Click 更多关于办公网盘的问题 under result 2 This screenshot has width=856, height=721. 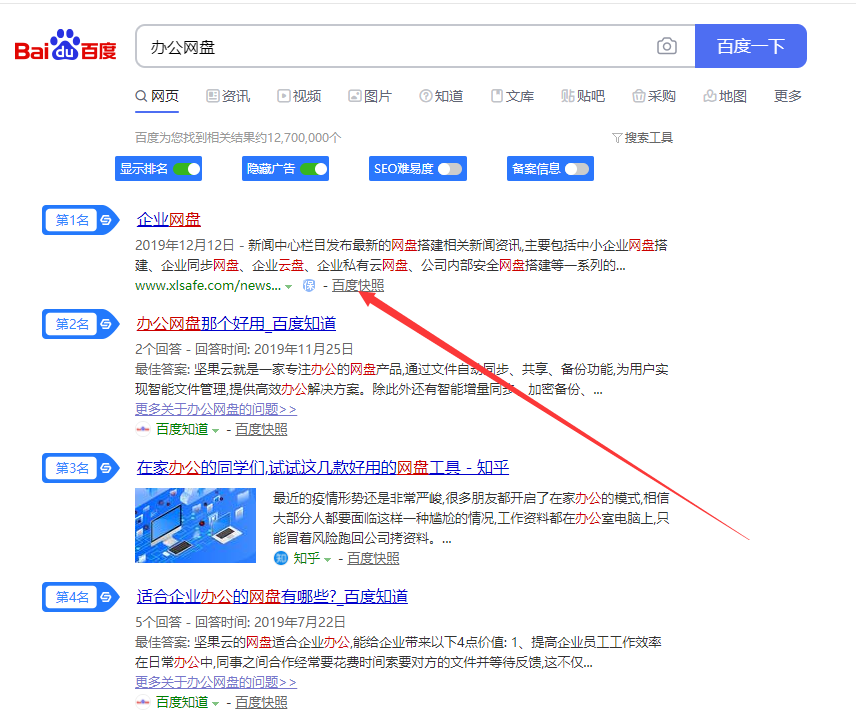(x=216, y=409)
